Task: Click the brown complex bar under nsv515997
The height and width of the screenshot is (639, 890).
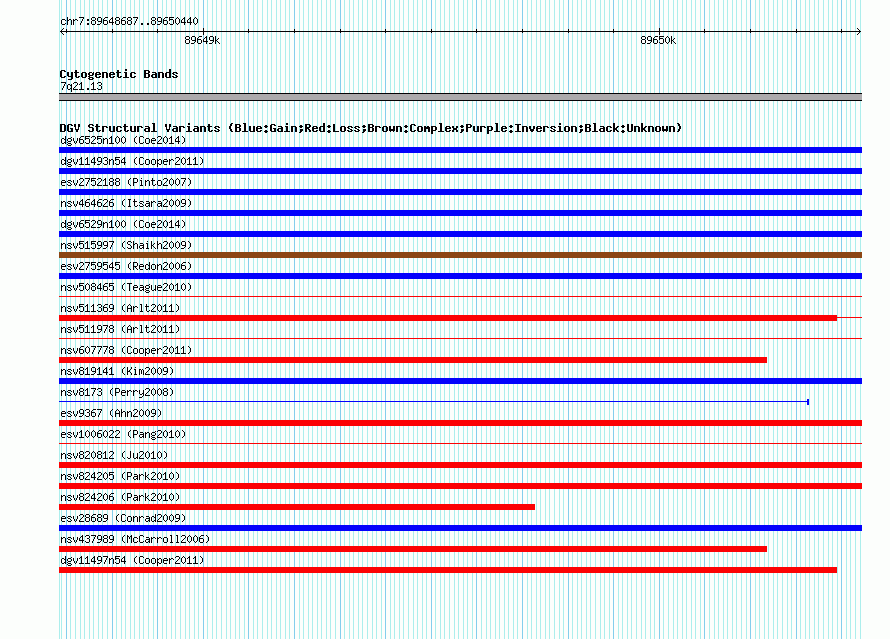Action: tap(460, 255)
